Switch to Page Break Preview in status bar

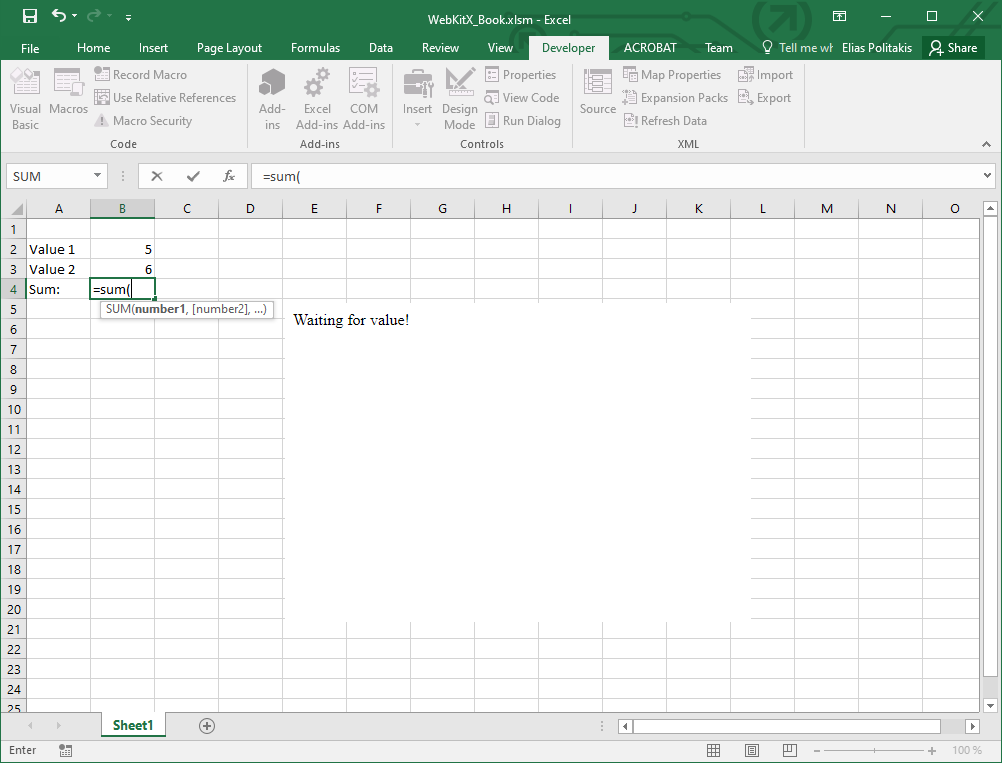point(790,750)
